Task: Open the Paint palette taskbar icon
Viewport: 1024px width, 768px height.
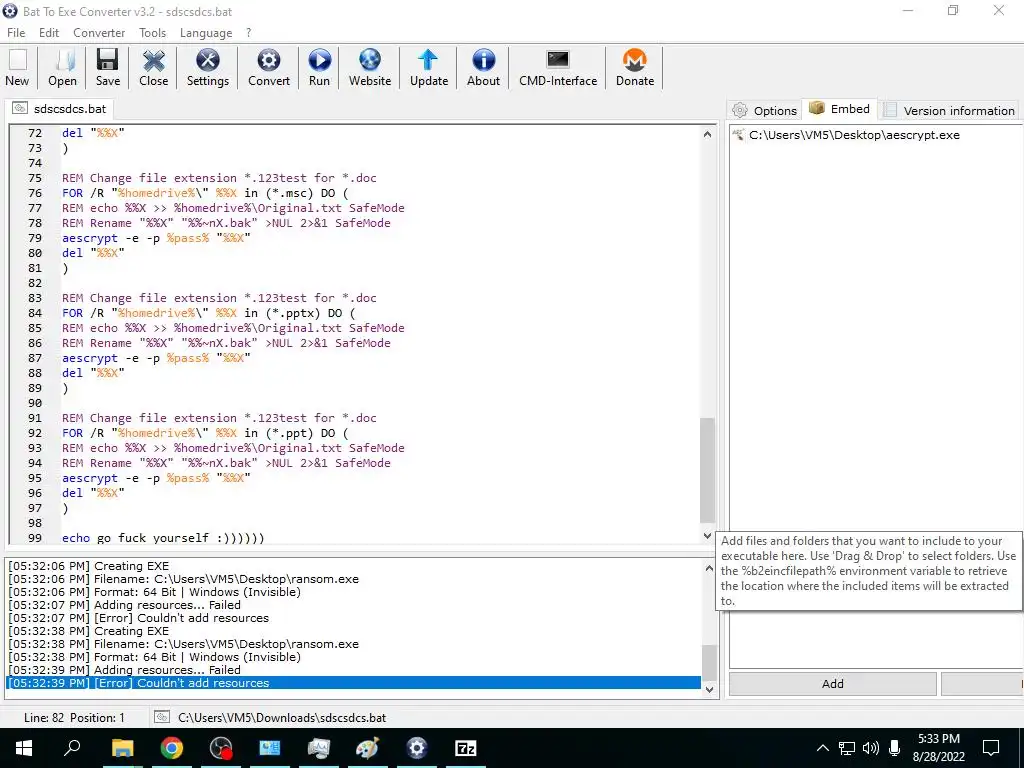Action: pos(368,748)
